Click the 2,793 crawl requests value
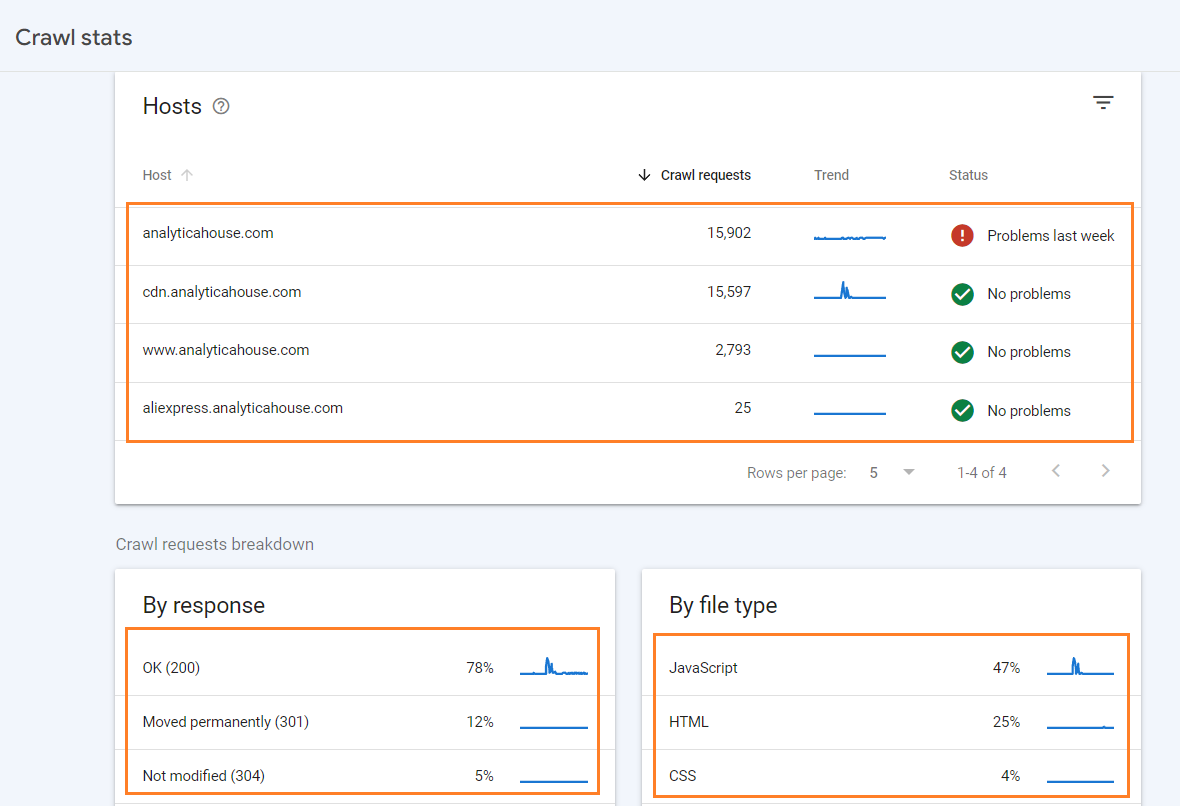1180x806 pixels. 733,349
